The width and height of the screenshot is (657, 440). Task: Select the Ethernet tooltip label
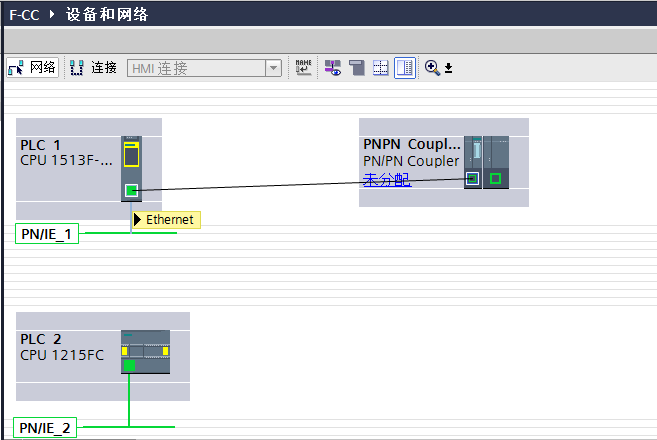[x=170, y=220]
